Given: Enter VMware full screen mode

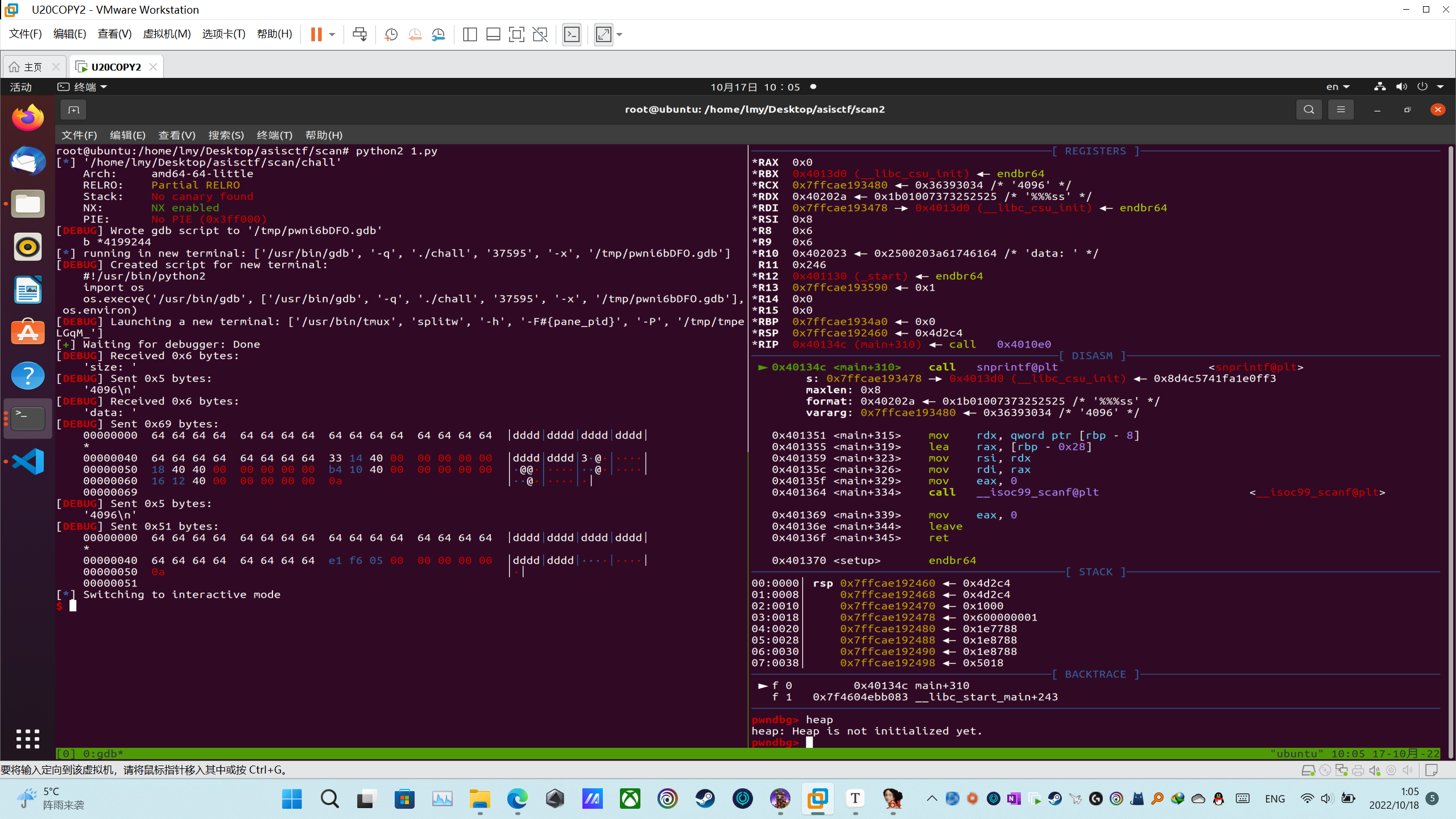Looking at the screenshot, I should click(516, 34).
